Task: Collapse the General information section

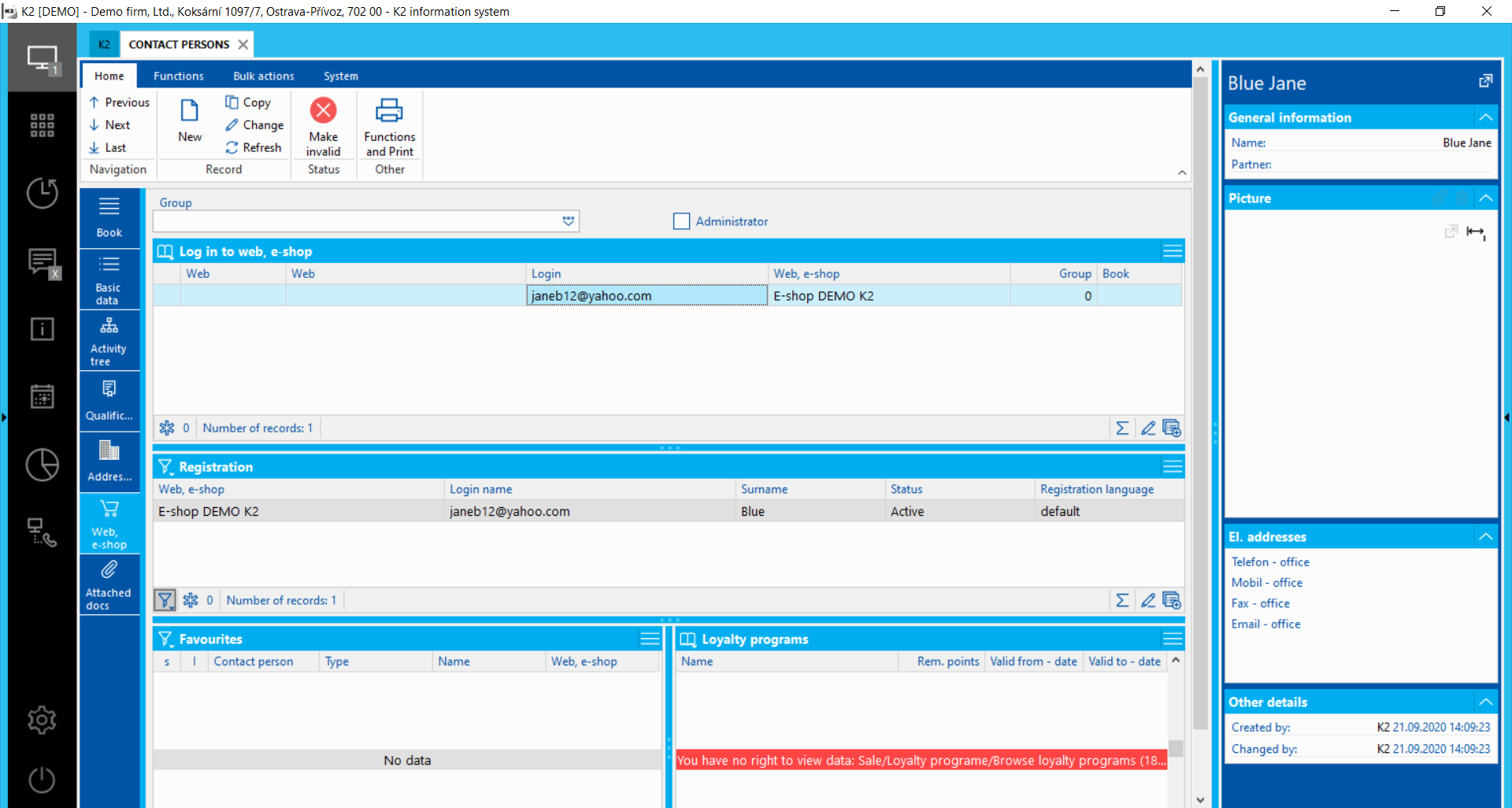Action: (1485, 117)
